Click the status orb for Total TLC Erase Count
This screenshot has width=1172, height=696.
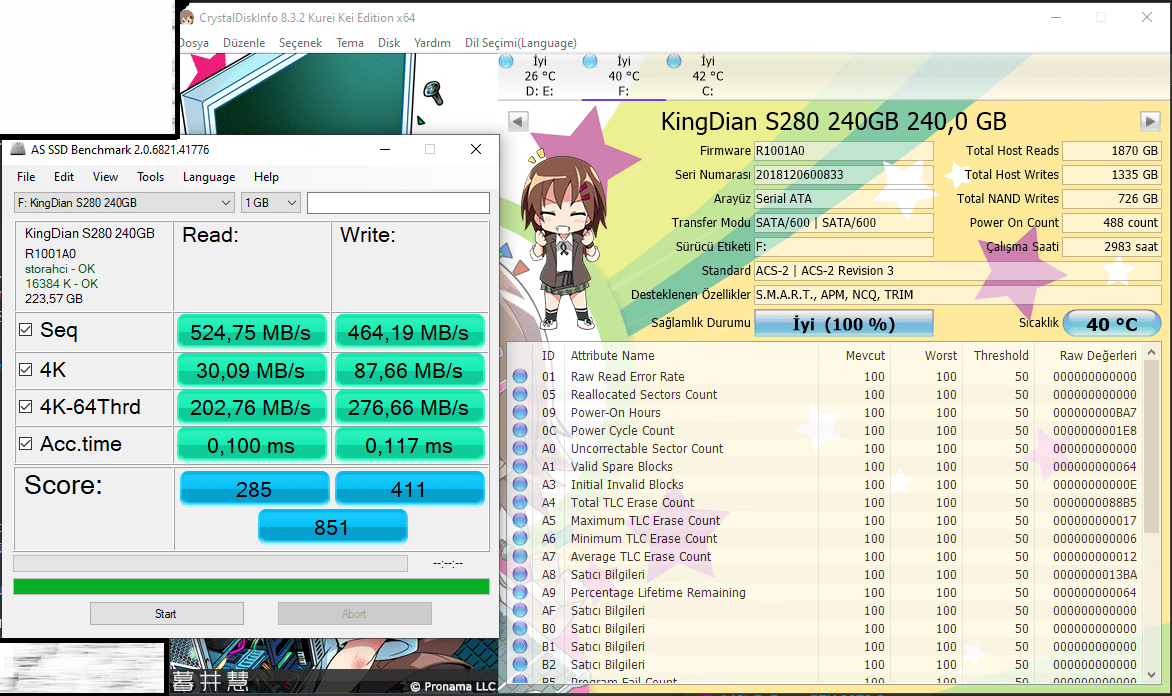(x=520, y=502)
